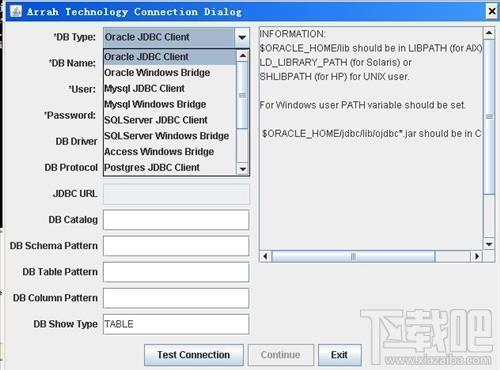This screenshot has width=500, height=370.
Task: Click the Java icon in title bar
Action: coord(16,11)
